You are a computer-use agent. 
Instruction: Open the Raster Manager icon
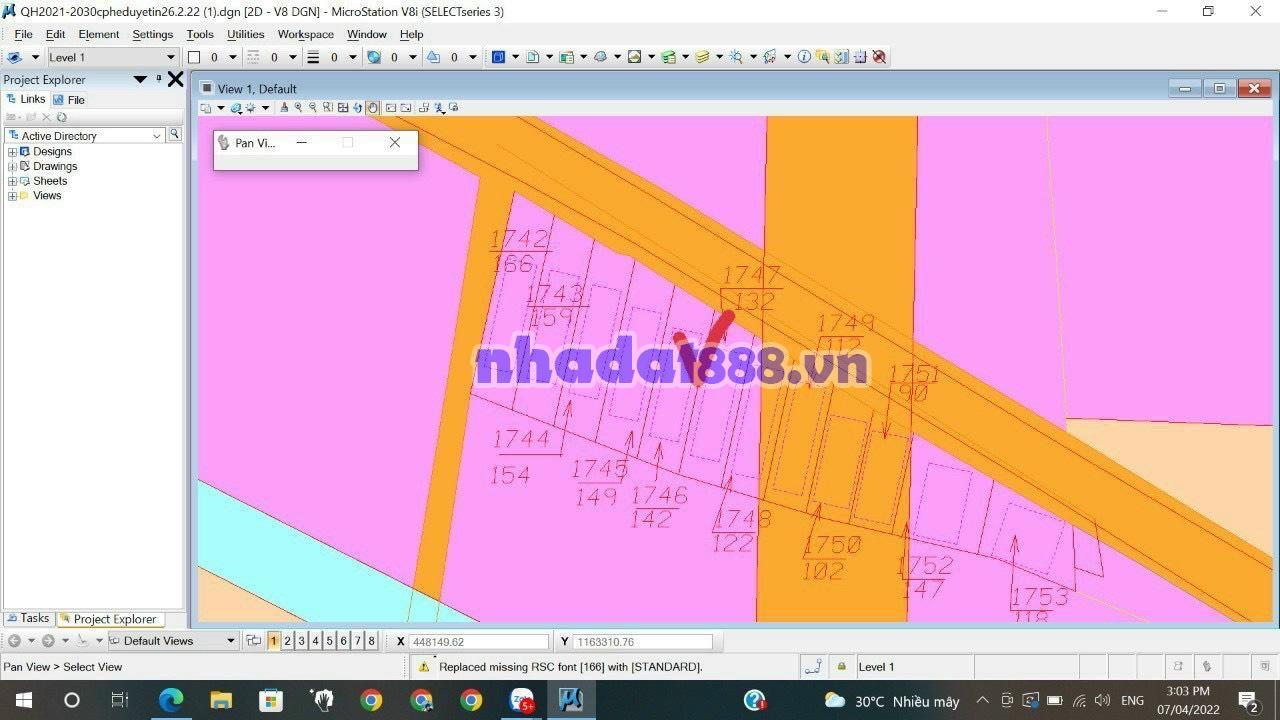[634, 57]
